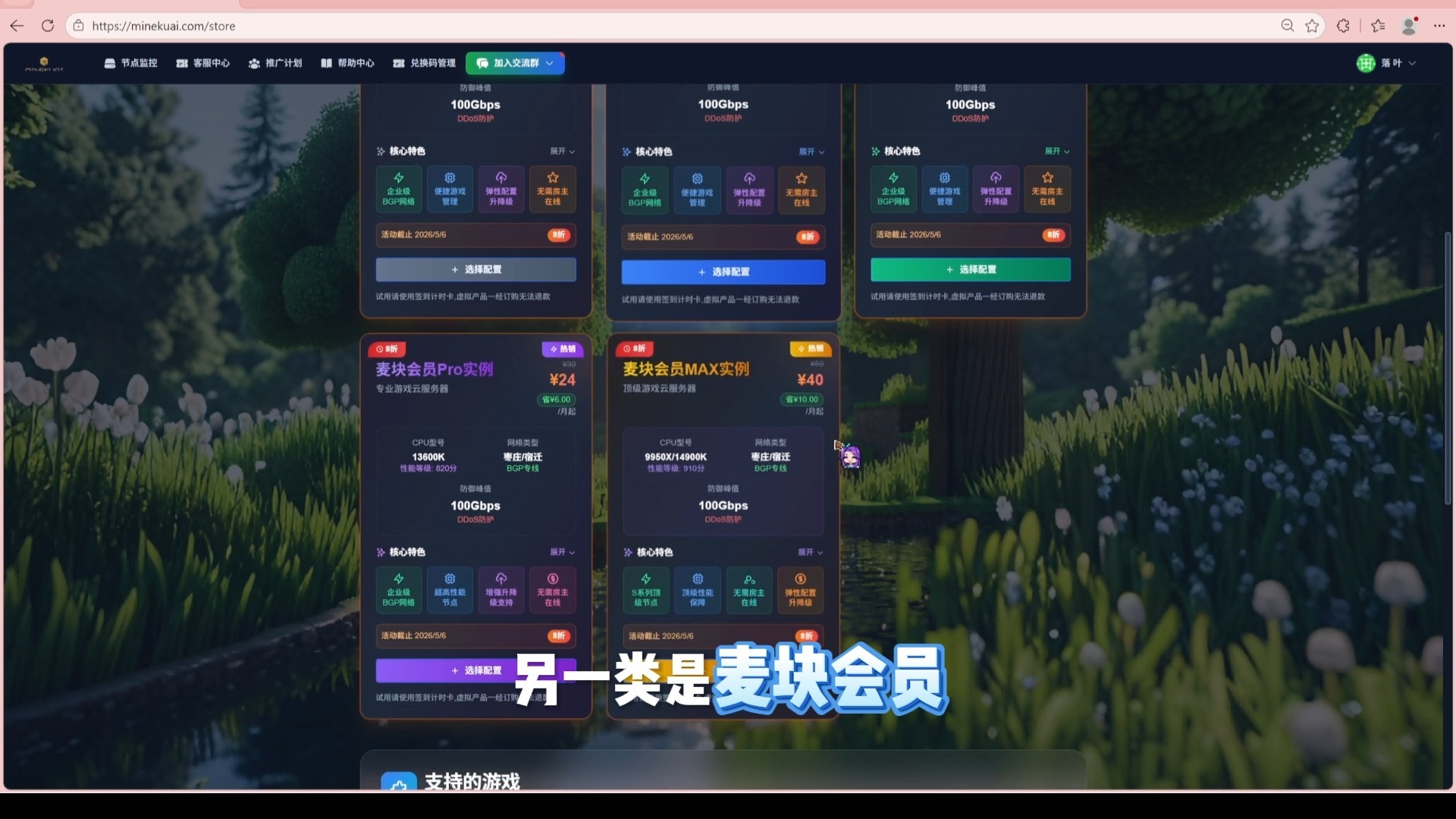Expand 核心特色 in top-middle card
The height and width of the screenshot is (819, 1456).
coord(811,152)
